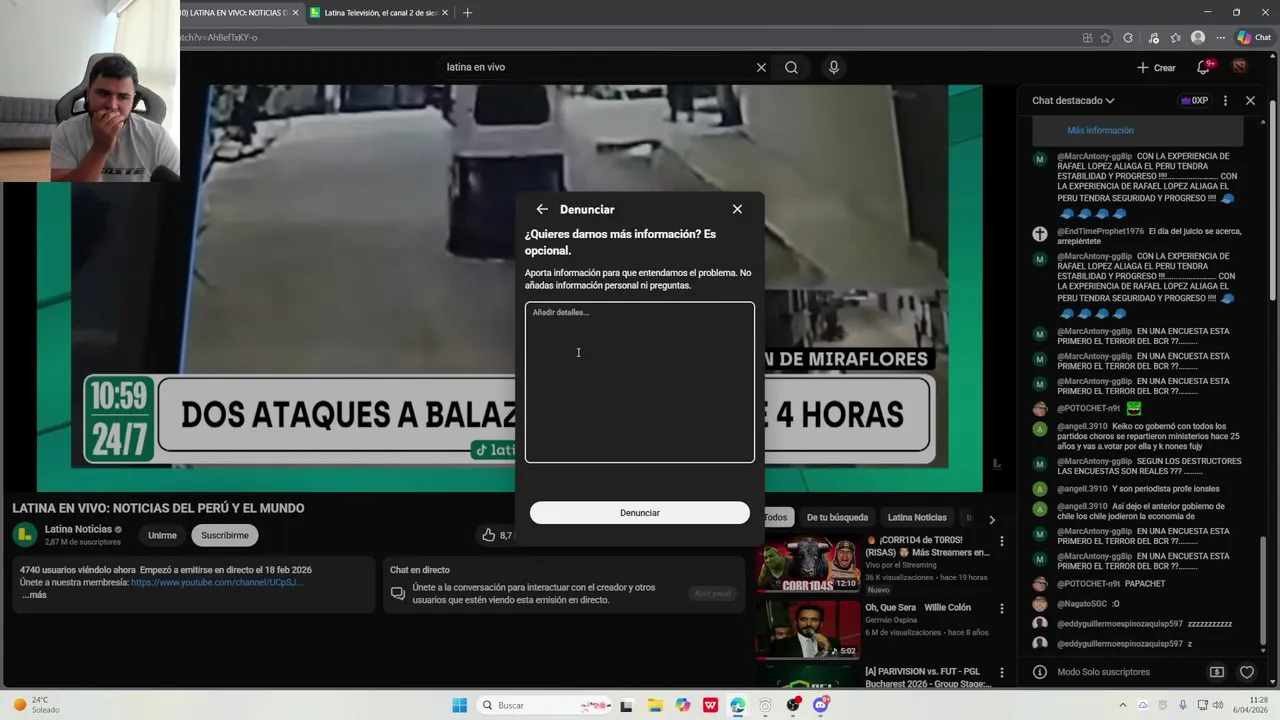Screen dimensions: 1280x720
Task: Open Edge settings ellipsis menu
Action: pos(1220,38)
